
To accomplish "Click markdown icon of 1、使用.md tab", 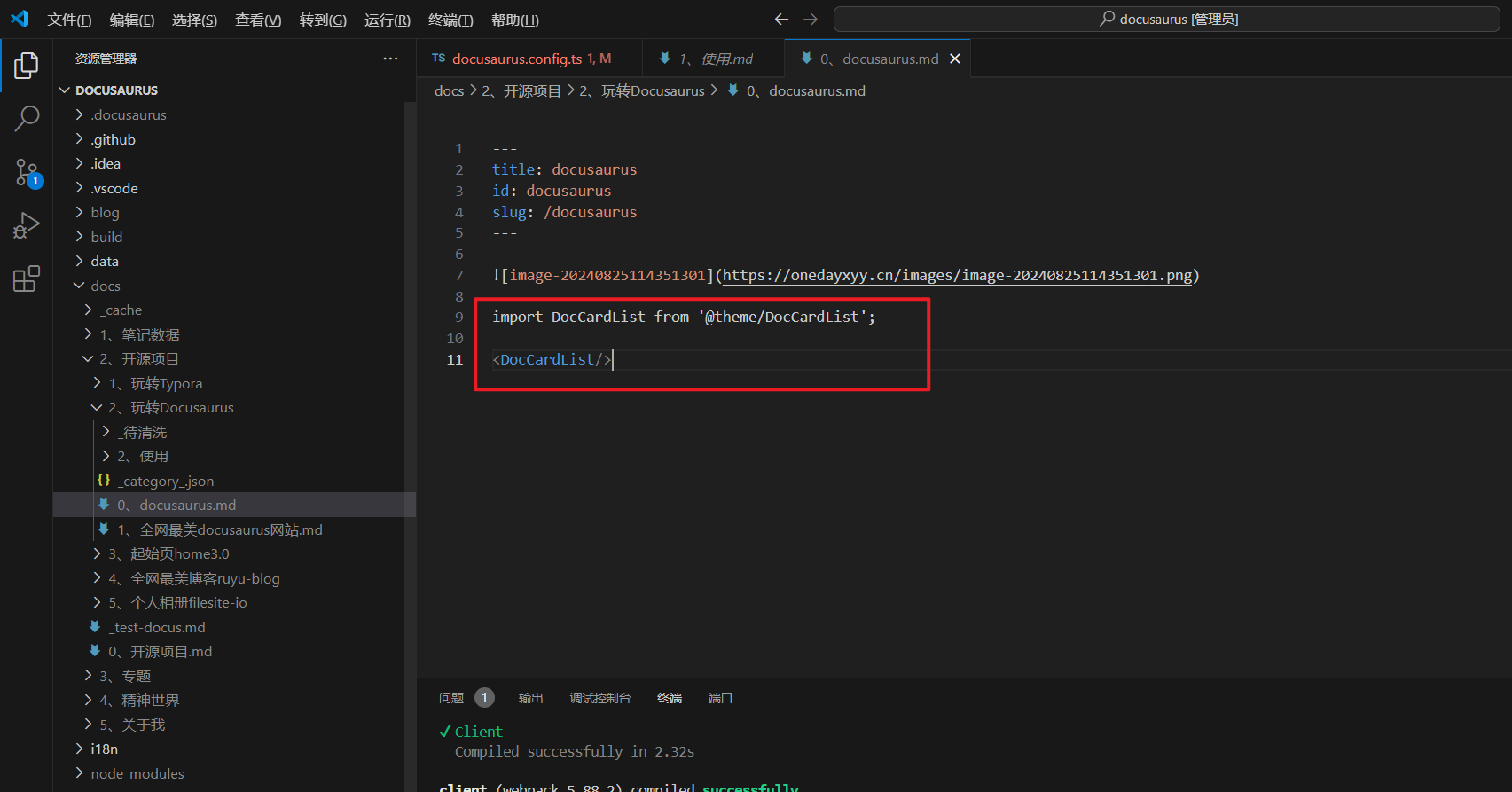I will (665, 59).
